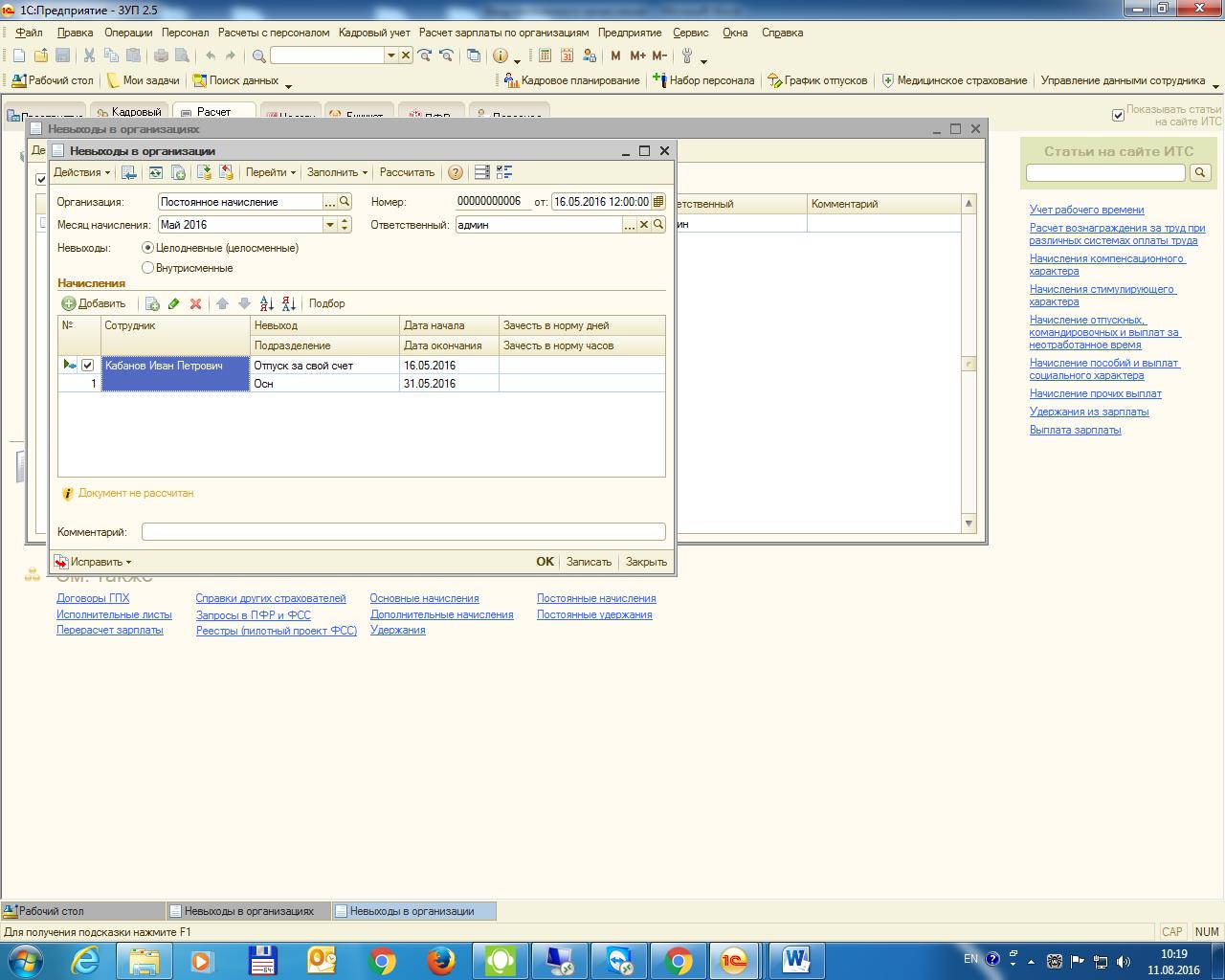Click the green plus Добавить row icon
Viewport: 1225px width, 980px height.
[69, 303]
